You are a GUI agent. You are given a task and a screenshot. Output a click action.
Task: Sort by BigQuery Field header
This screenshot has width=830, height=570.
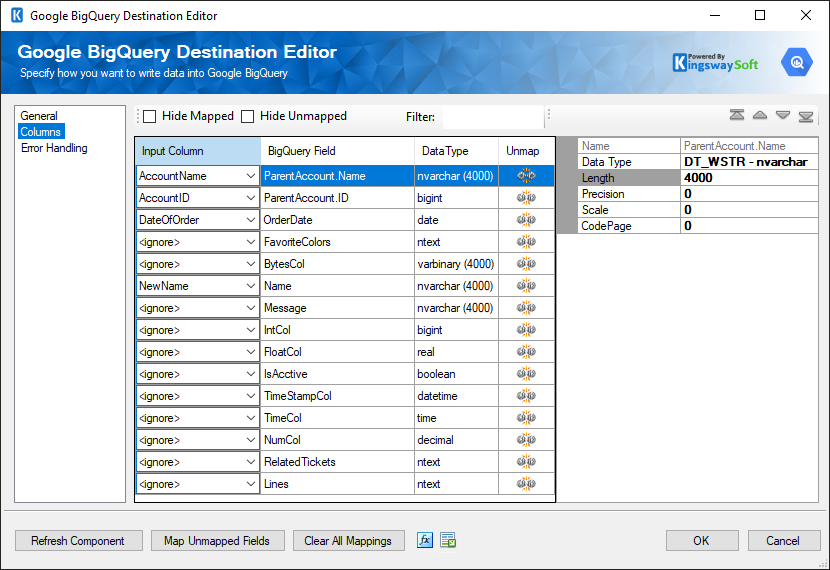coord(337,151)
